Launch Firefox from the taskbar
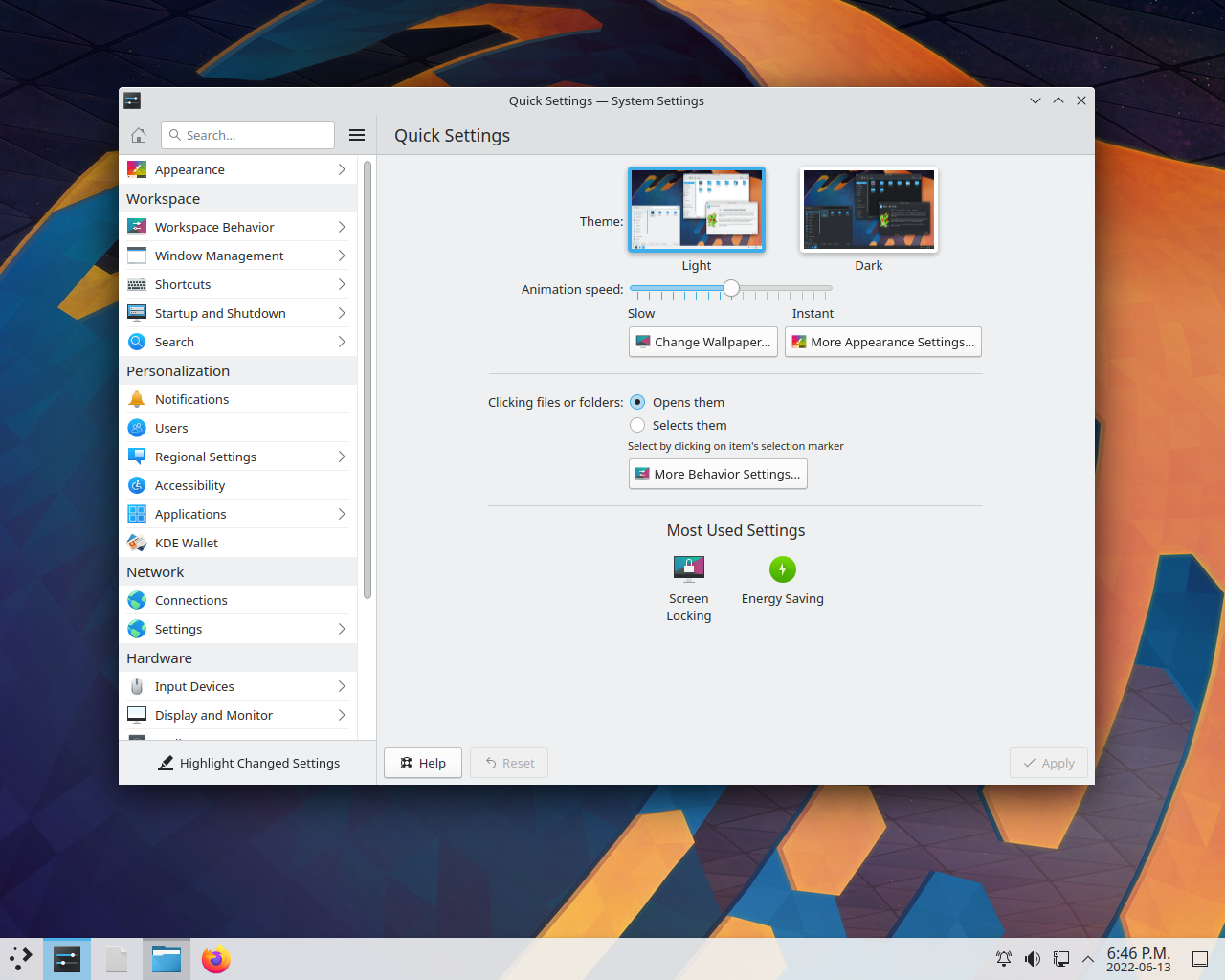This screenshot has height=980, width=1225. click(216, 959)
